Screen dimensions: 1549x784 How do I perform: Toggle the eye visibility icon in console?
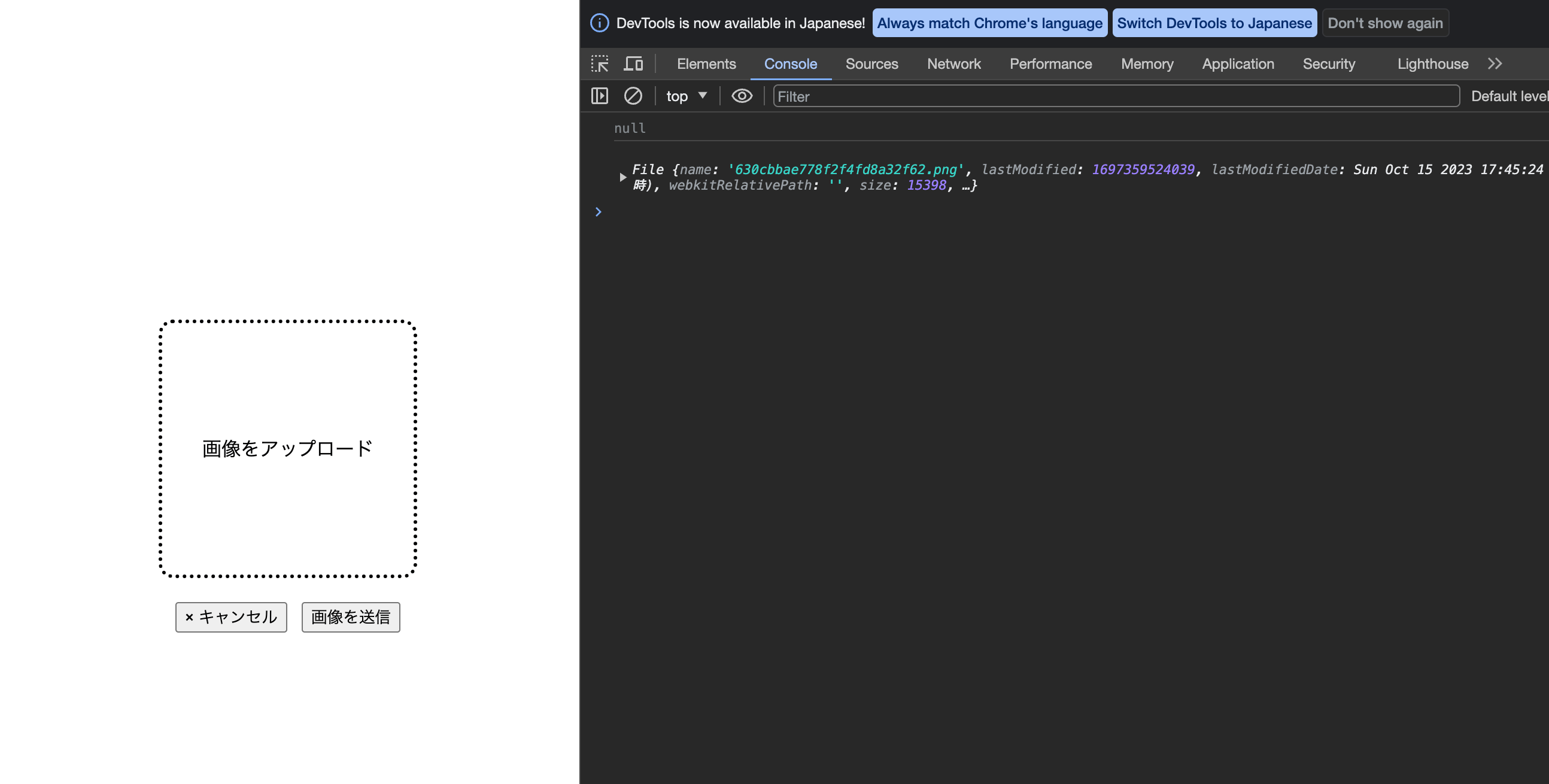pyautogui.click(x=740, y=95)
